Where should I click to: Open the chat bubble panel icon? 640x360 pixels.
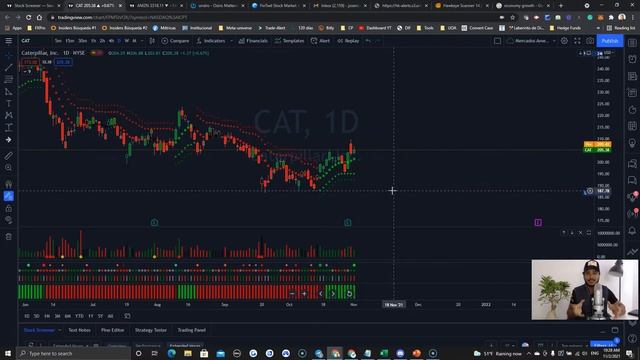[x=632, y=180]
